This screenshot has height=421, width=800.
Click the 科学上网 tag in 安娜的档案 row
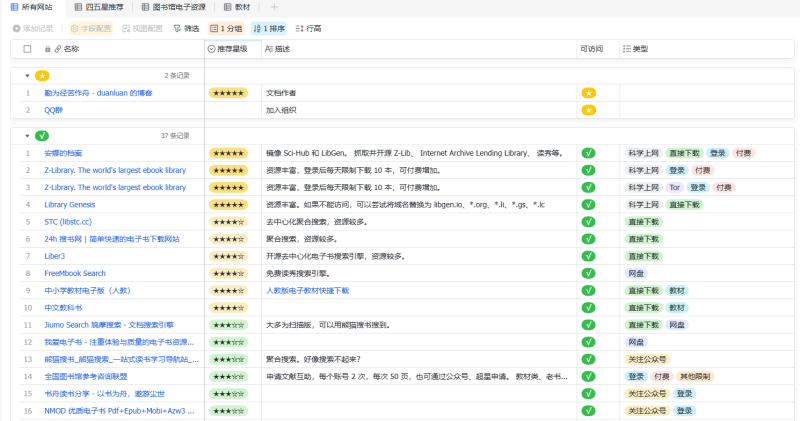(x=643, y=153)
